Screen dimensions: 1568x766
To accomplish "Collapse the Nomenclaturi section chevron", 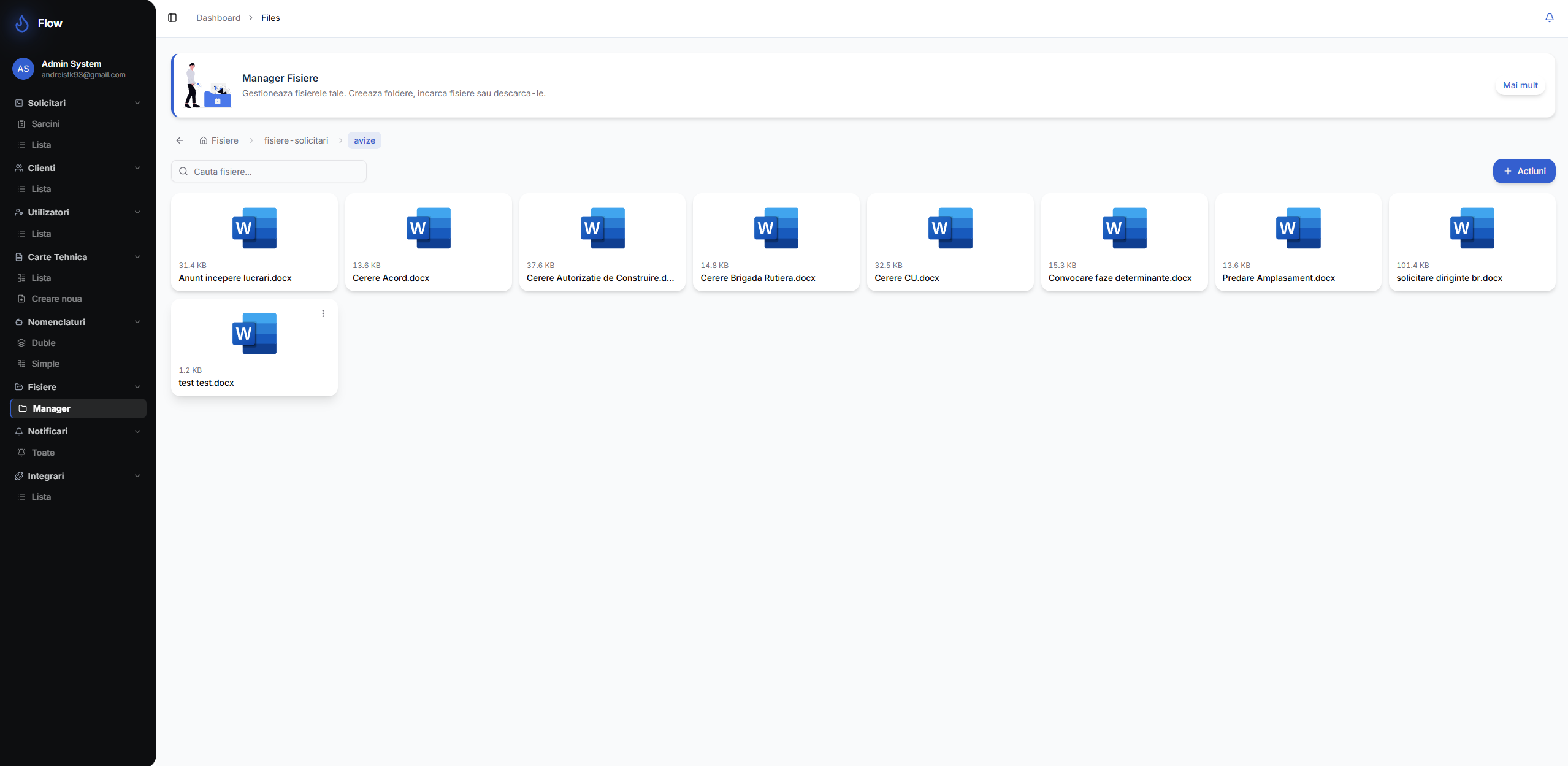I will point(137,322).
